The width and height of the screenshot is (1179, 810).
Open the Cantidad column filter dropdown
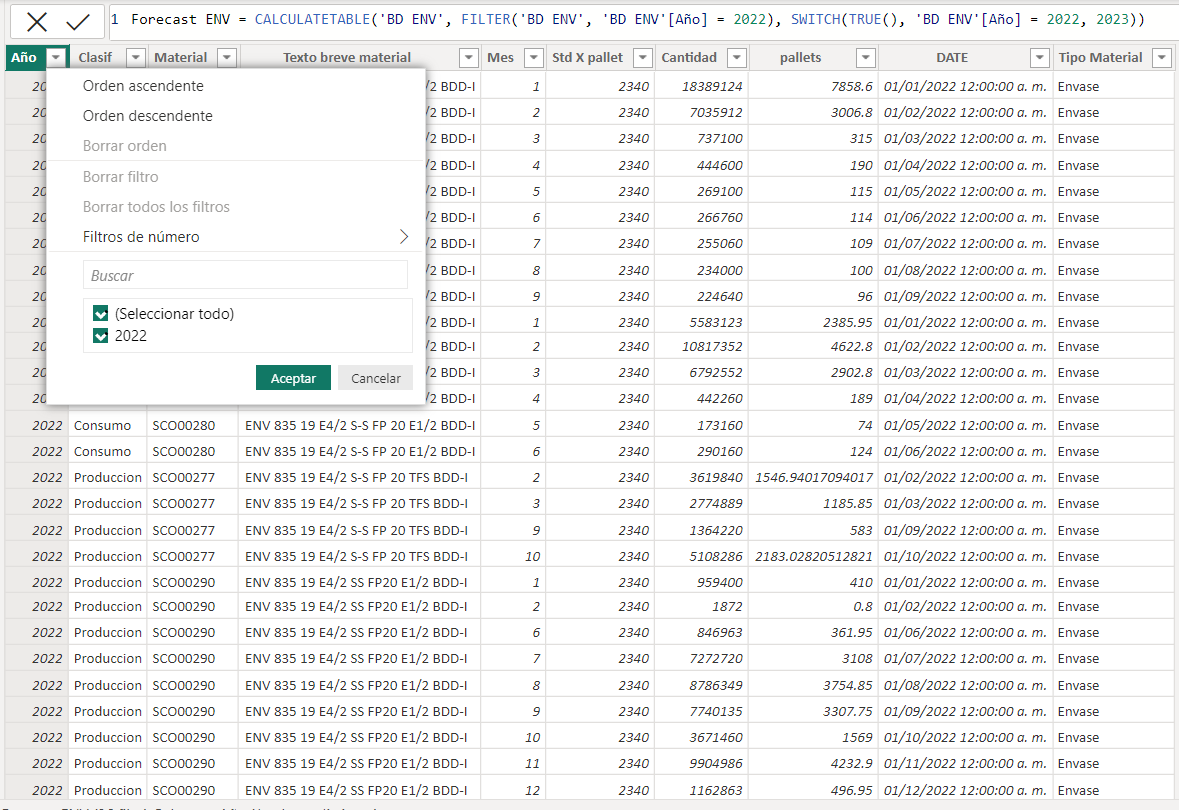pos(737,57)
